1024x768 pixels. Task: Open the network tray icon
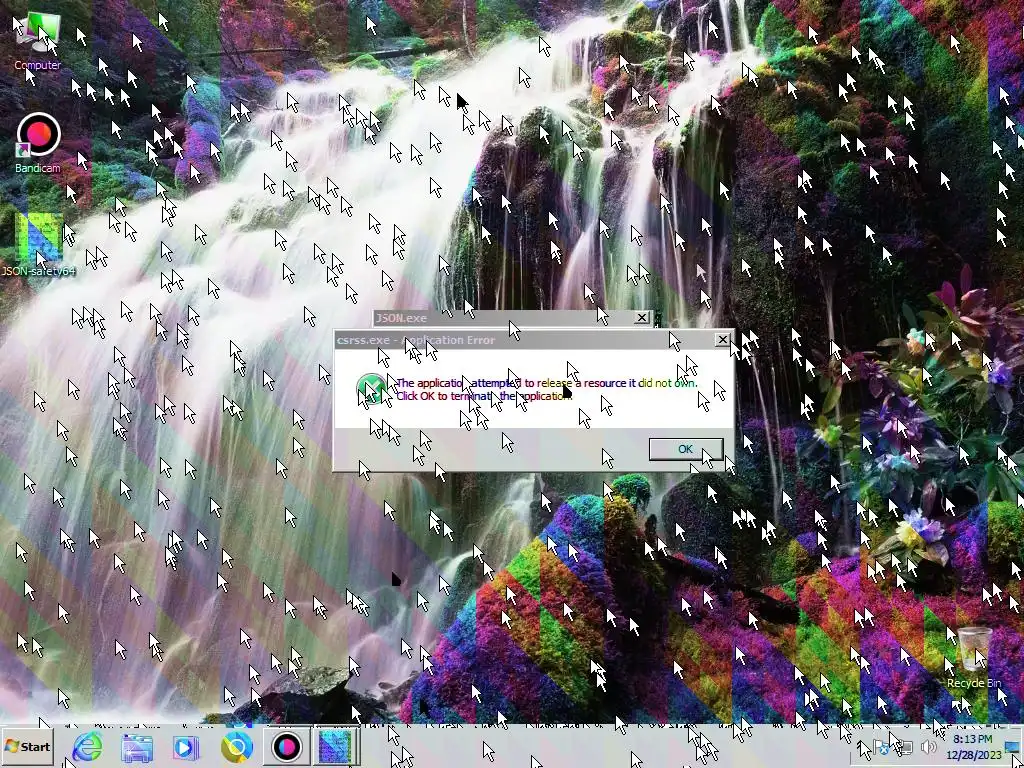(905, 746)
